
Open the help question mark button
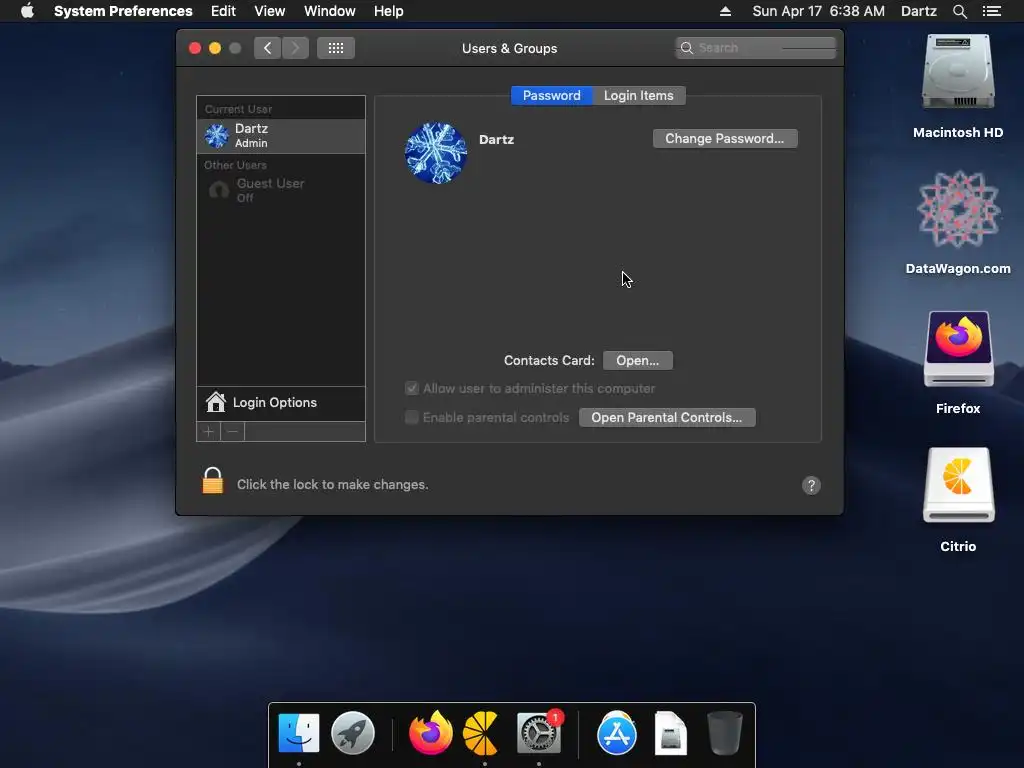[811, 485]
